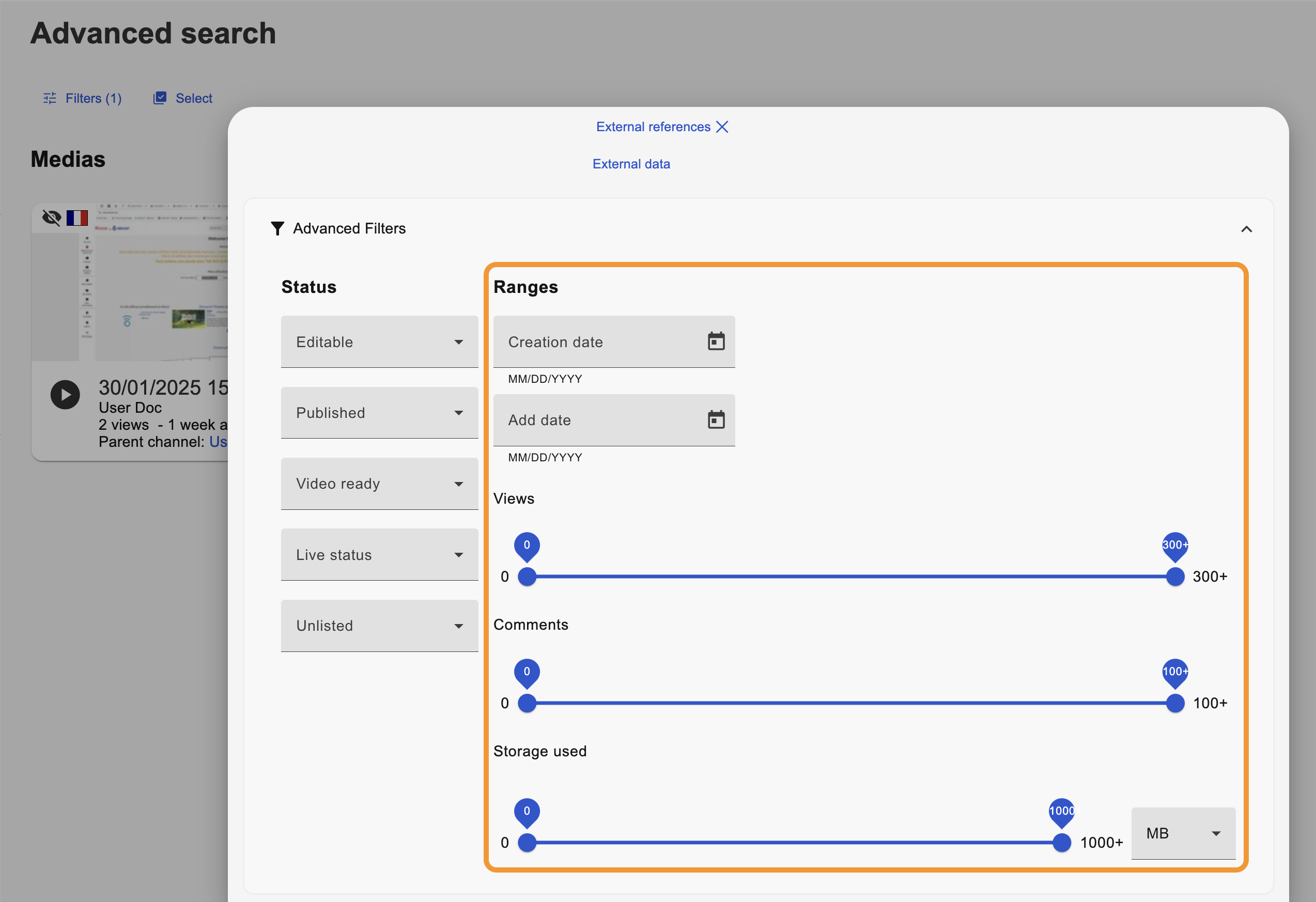Open the Creation date calendar picker
Image resolution: width=1316 pixels, height=902 pixels.
click(x=716, y=341)
